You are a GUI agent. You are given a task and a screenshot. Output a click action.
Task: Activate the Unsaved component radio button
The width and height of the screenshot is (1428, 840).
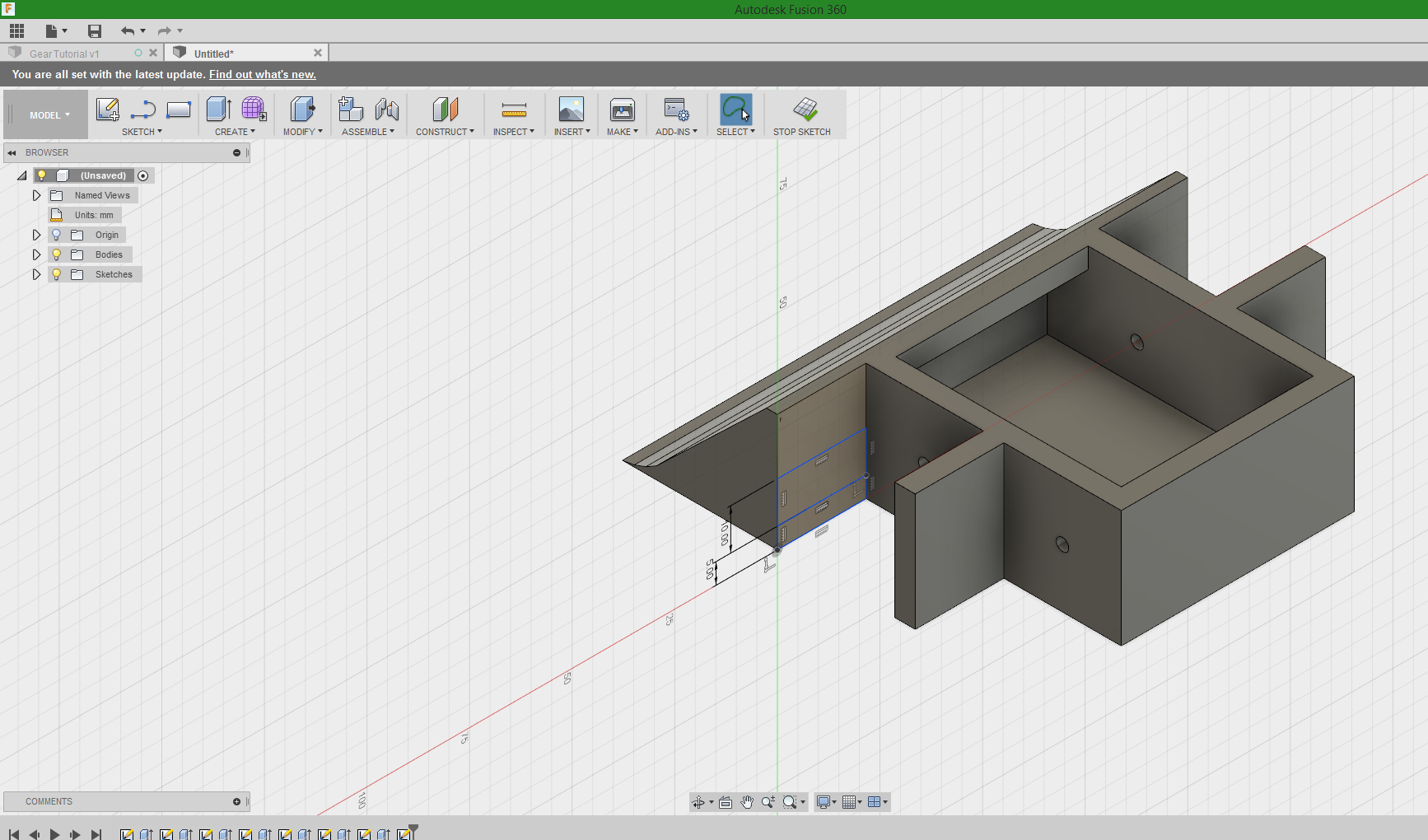tap(143, 175)
